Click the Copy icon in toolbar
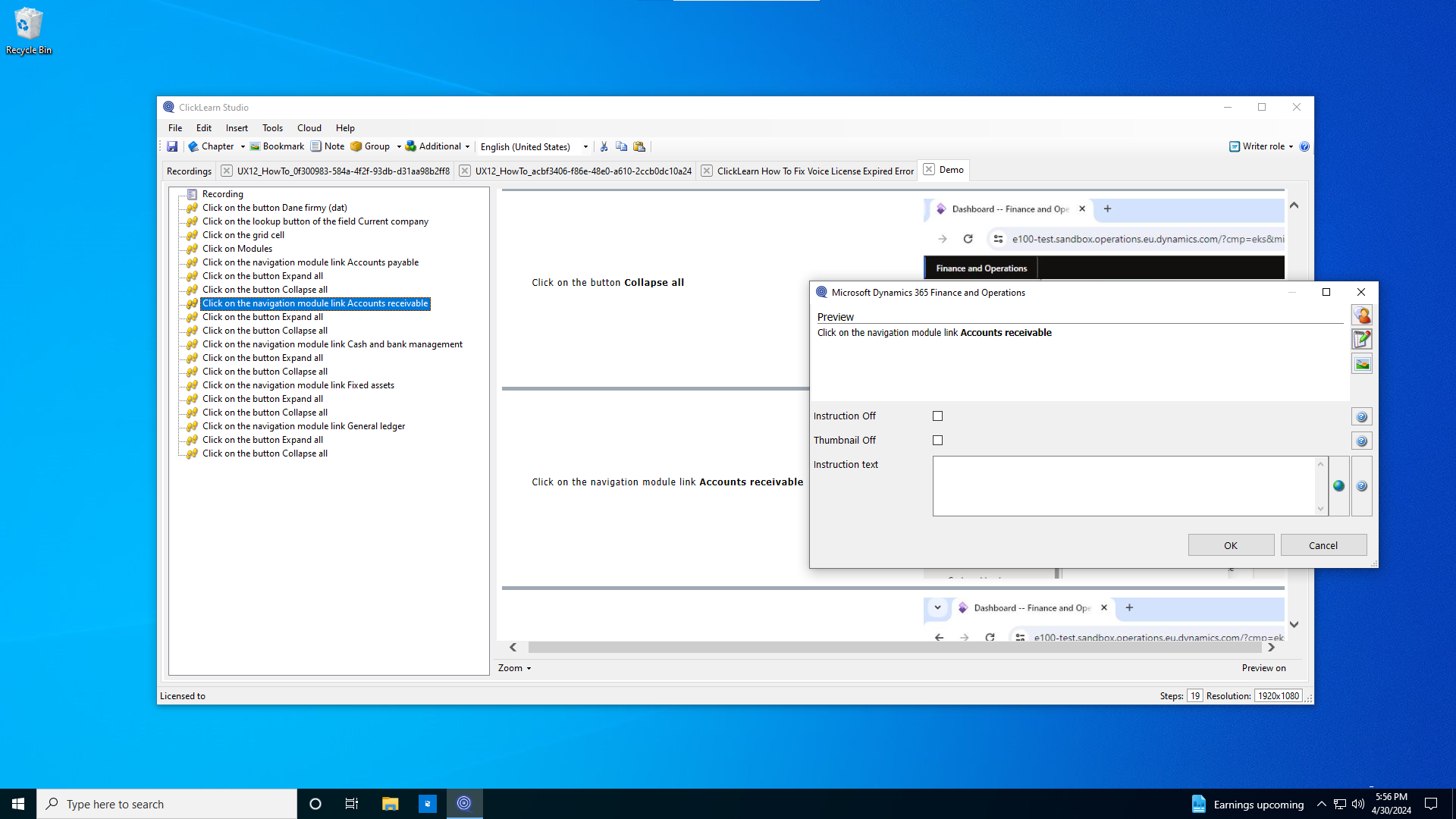The image size is (1456, 819). [x=621, y=147]
